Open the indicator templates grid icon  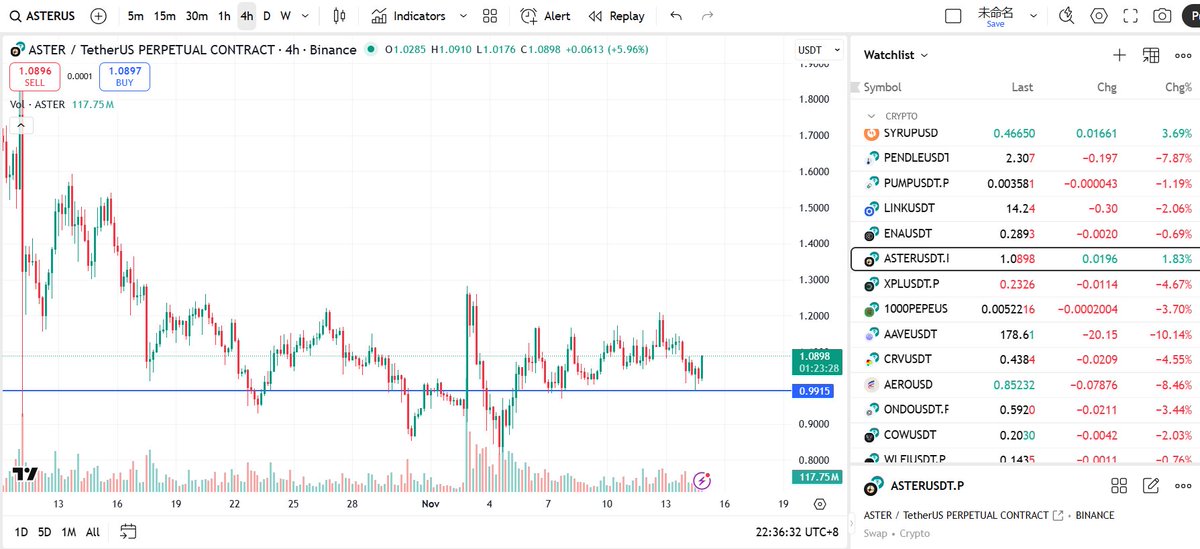tap(489, 16)
